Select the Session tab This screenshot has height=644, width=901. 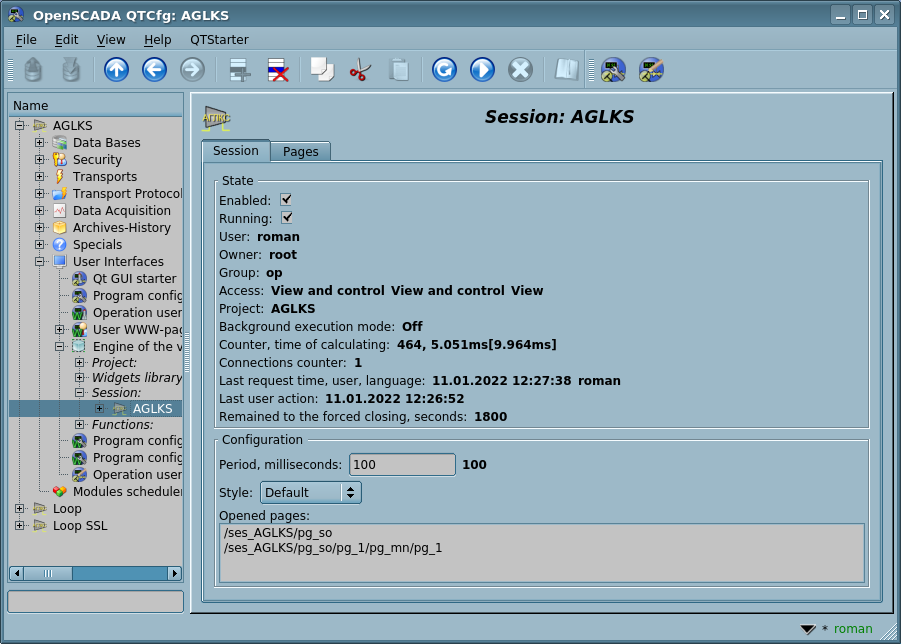pyautogui.click(x=236, y=151)
